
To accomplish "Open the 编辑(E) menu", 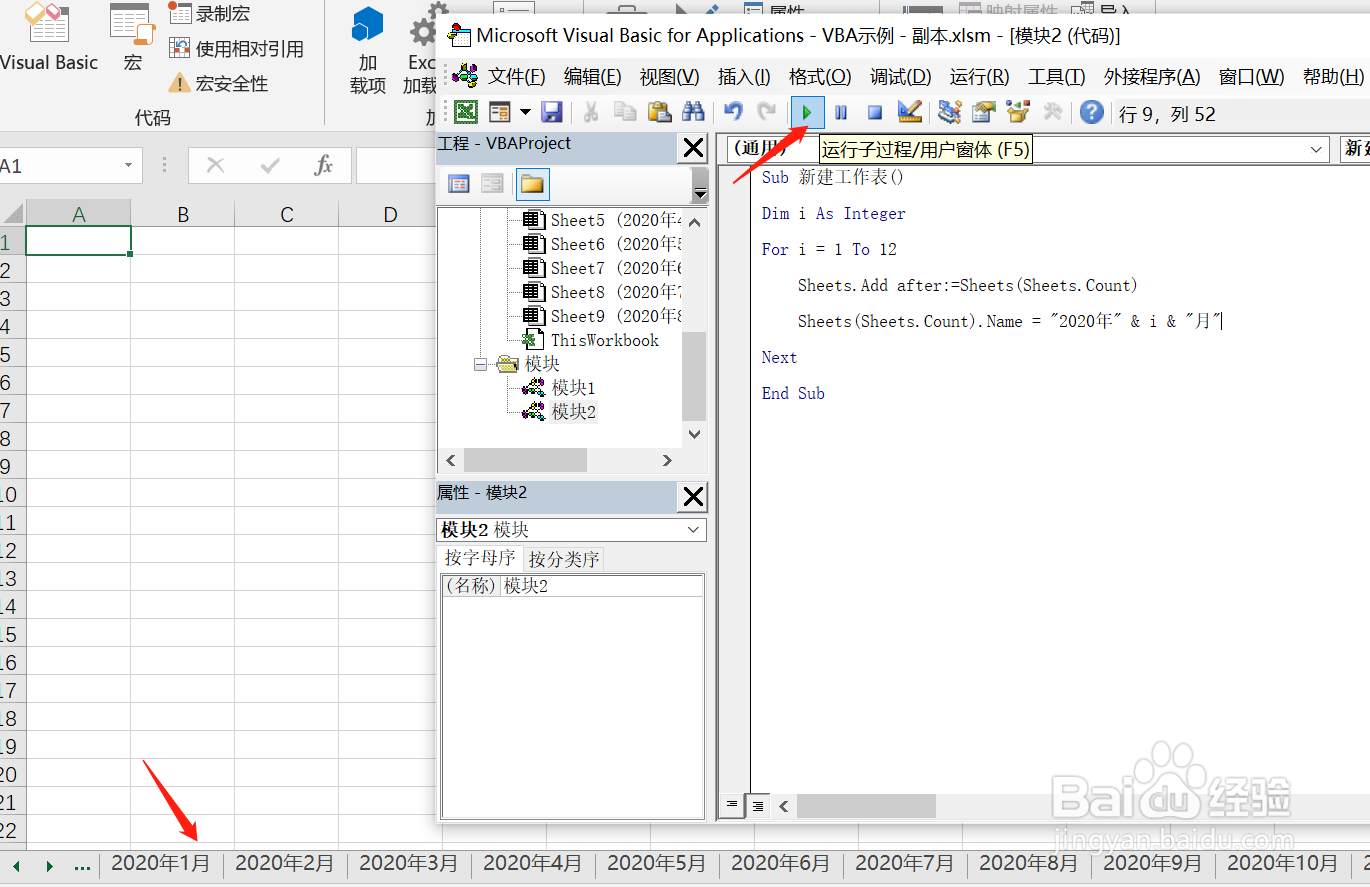I will click(x=593, y=77).
